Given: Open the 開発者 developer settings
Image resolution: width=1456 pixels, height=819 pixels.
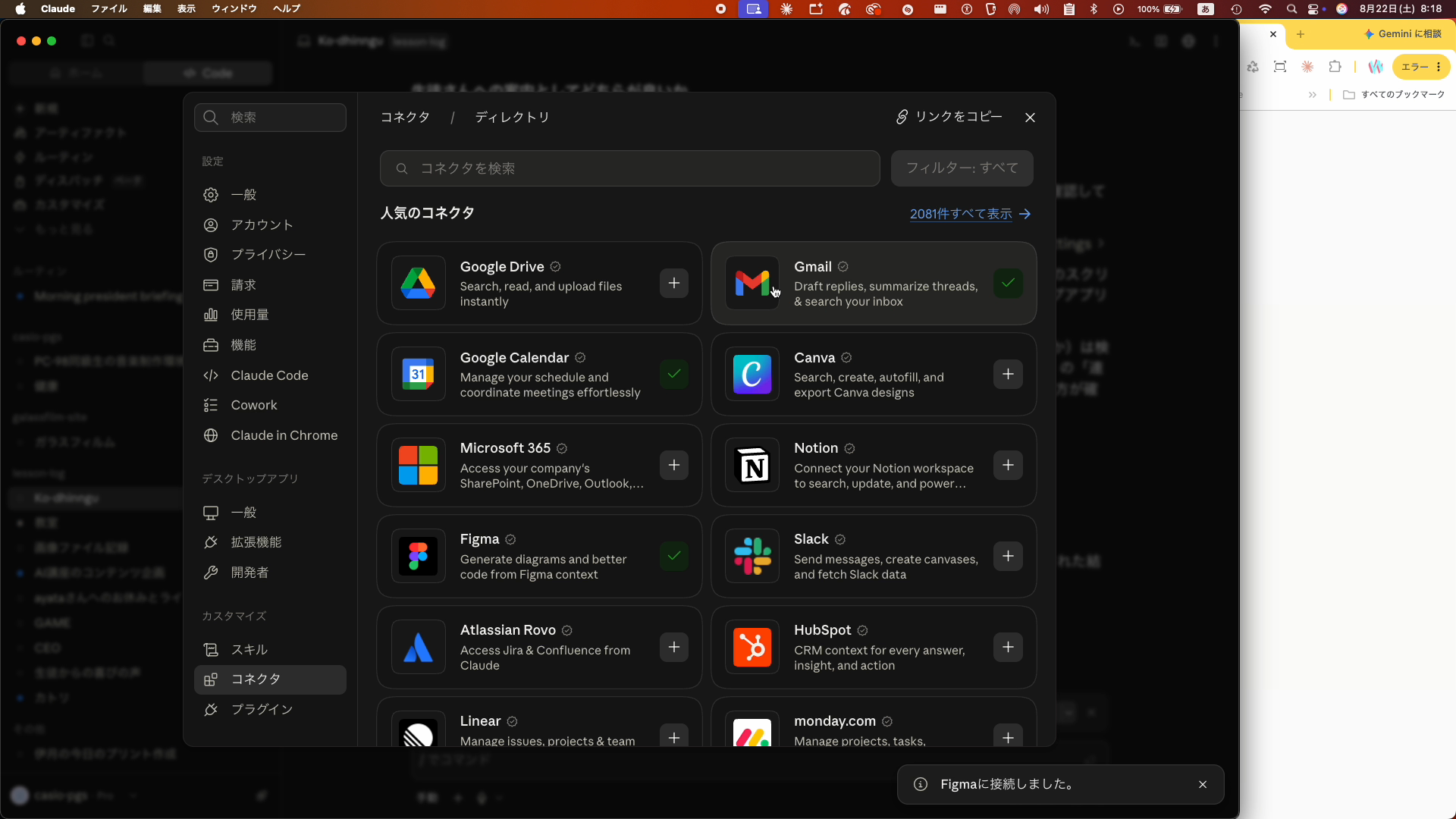Looking at the screenshot, I should coord(270,573).
